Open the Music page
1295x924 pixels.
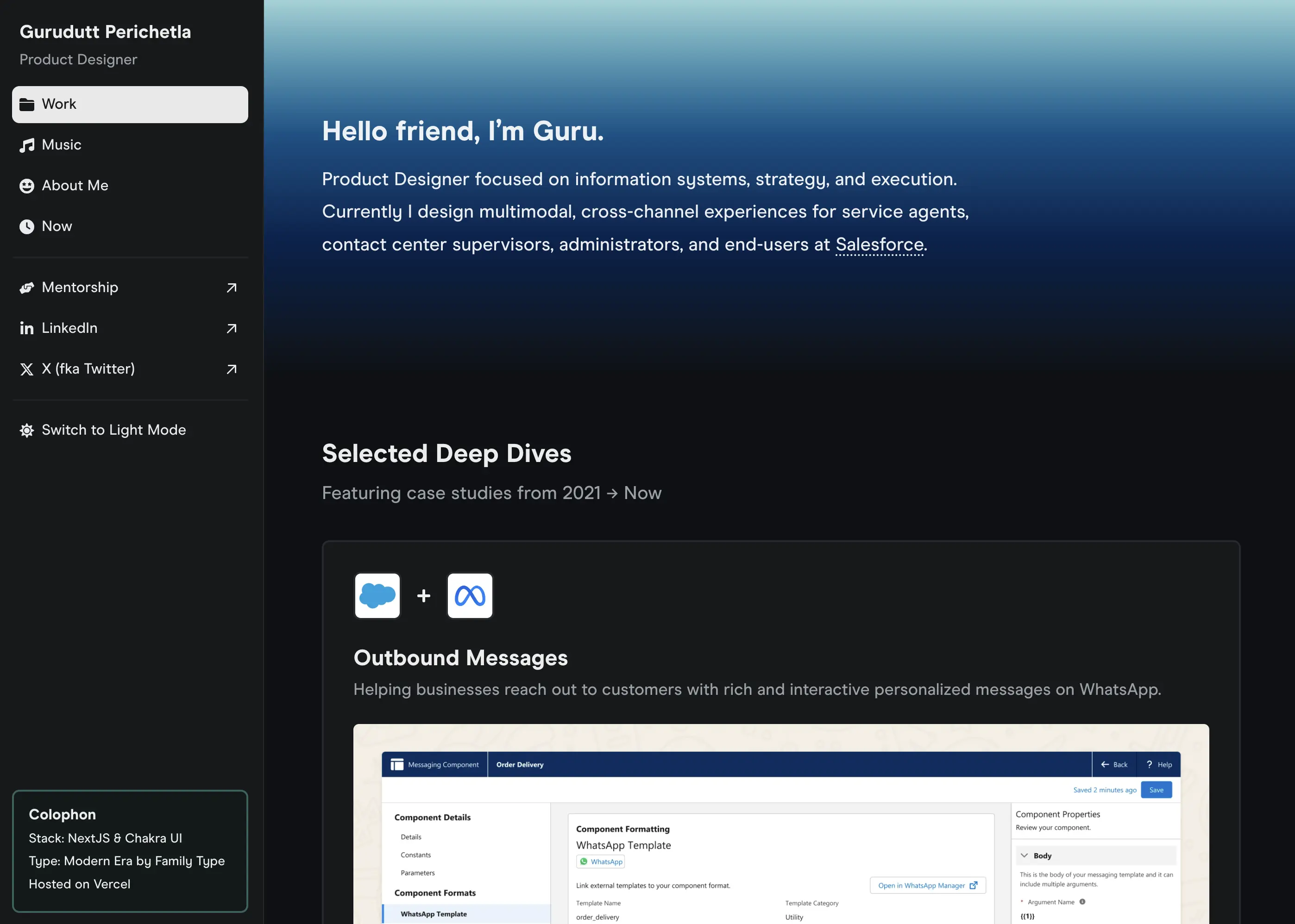coord(62,145)
